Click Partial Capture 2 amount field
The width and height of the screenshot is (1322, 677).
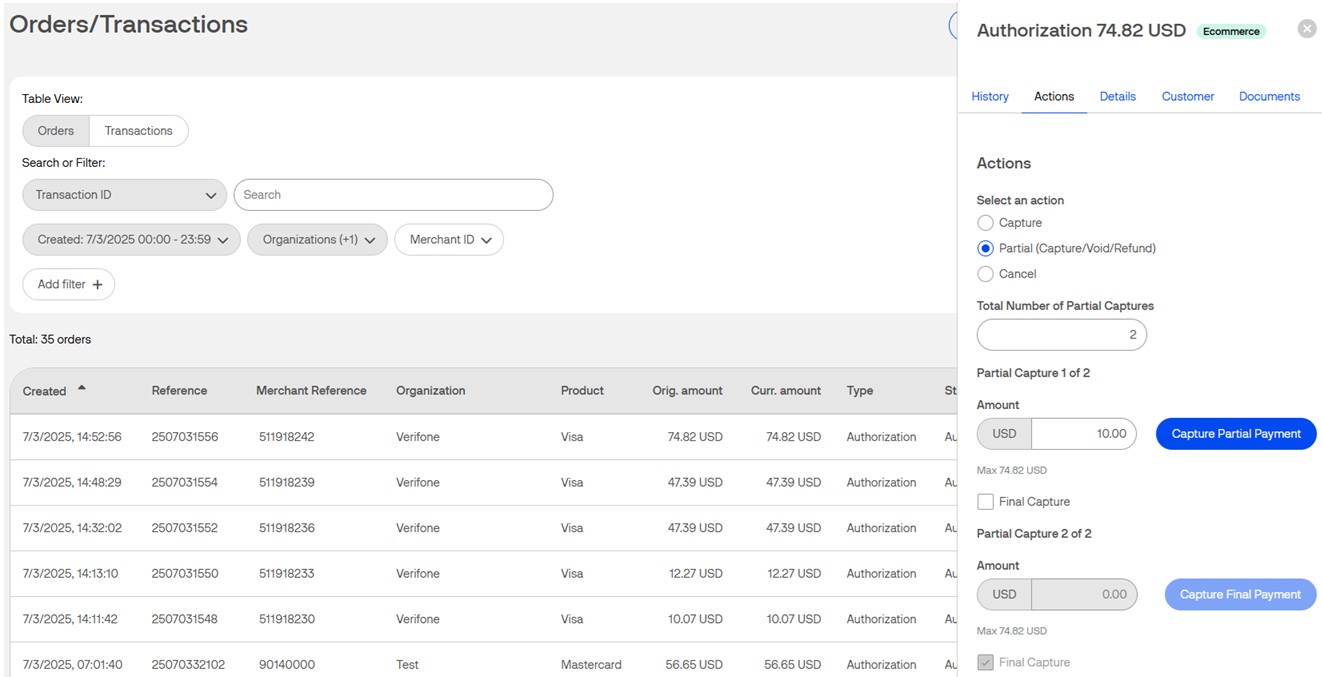1084,595
